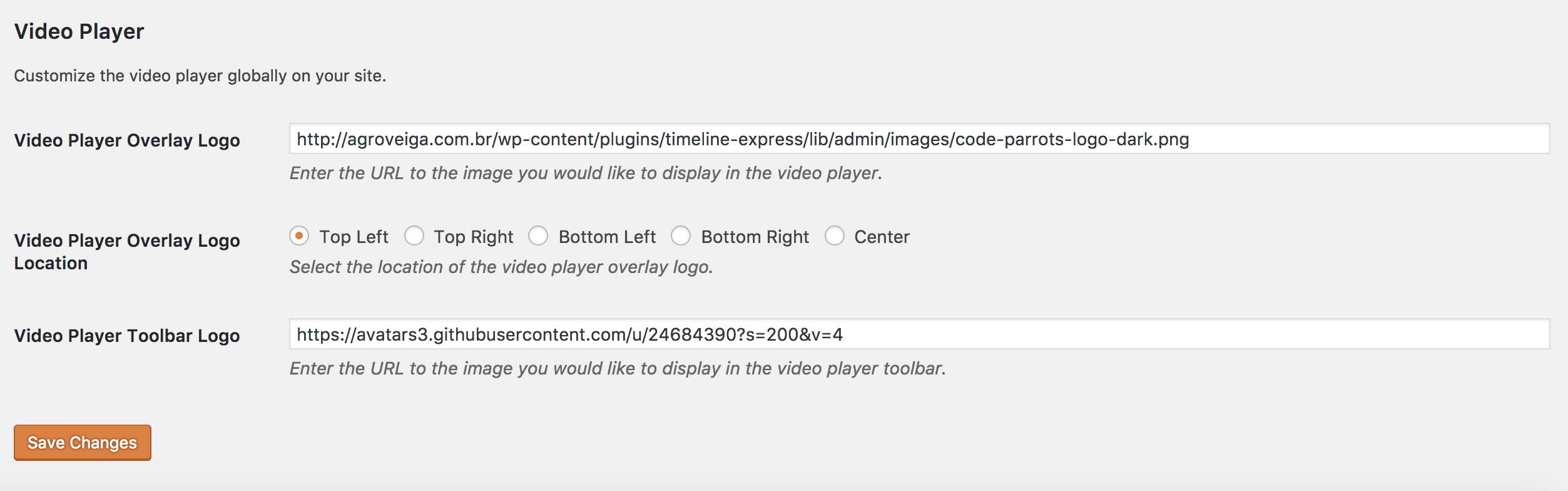The height and width of the screenshot is (491, 1568).
Task: Click the "Video Player" section heading
Action: click(79, 31)
